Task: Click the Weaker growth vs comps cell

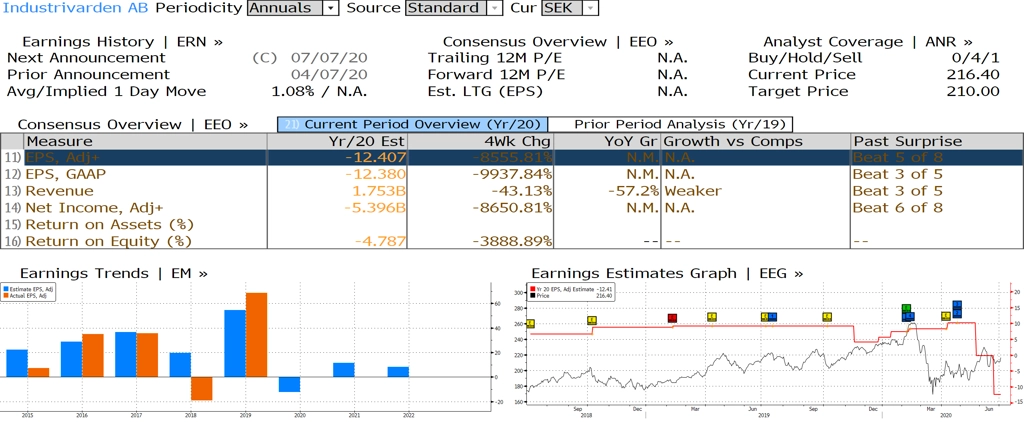Action: tap(694, 191)
